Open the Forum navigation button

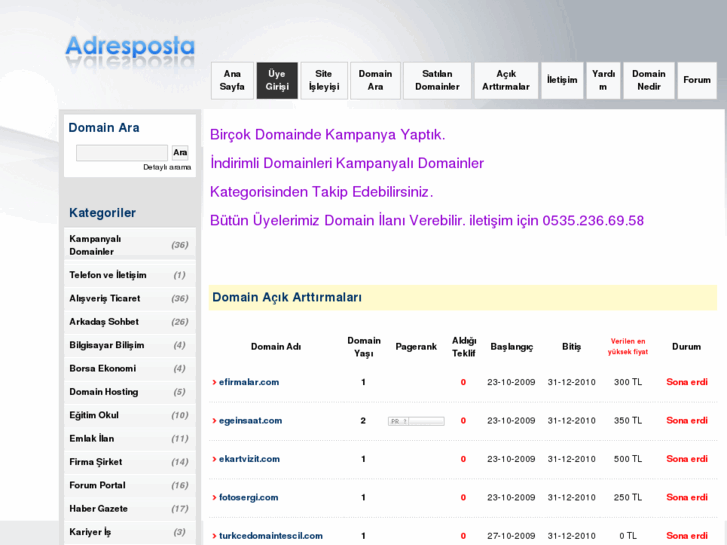pos(697,80)
